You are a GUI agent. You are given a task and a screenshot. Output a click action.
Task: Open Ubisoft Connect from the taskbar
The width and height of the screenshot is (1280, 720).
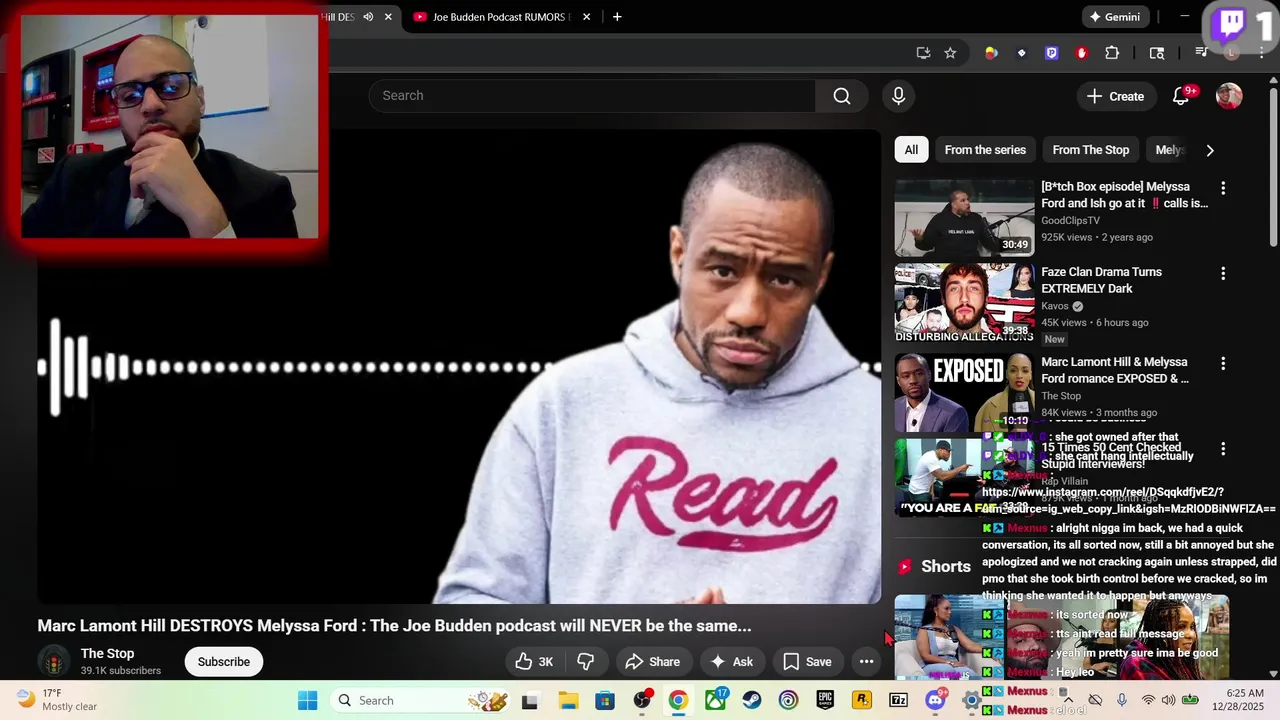click(x=788, y=700)
